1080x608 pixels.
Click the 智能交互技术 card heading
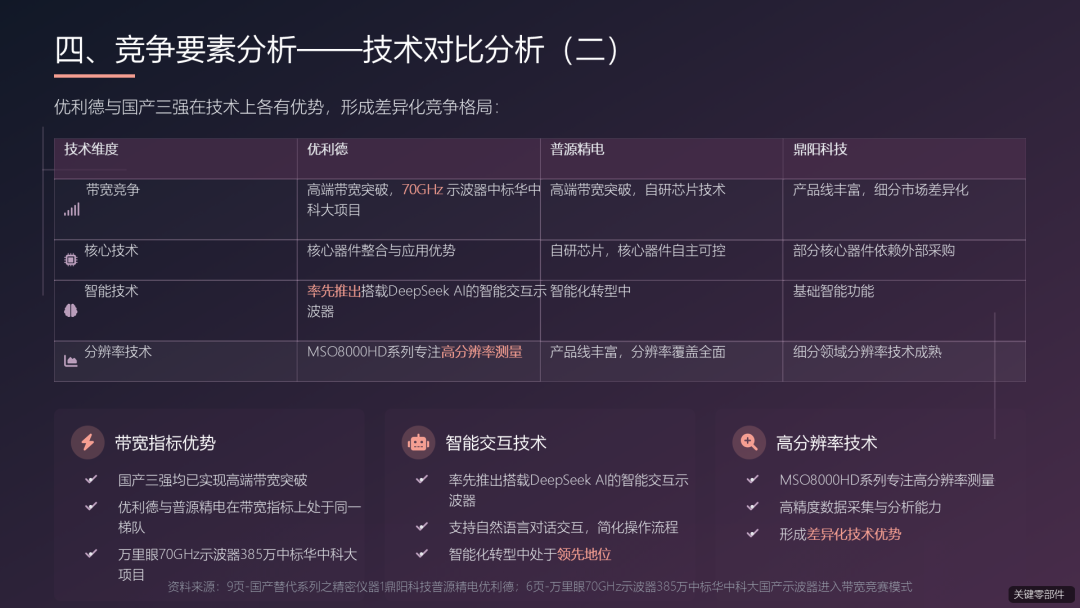(x=496, y=443)
